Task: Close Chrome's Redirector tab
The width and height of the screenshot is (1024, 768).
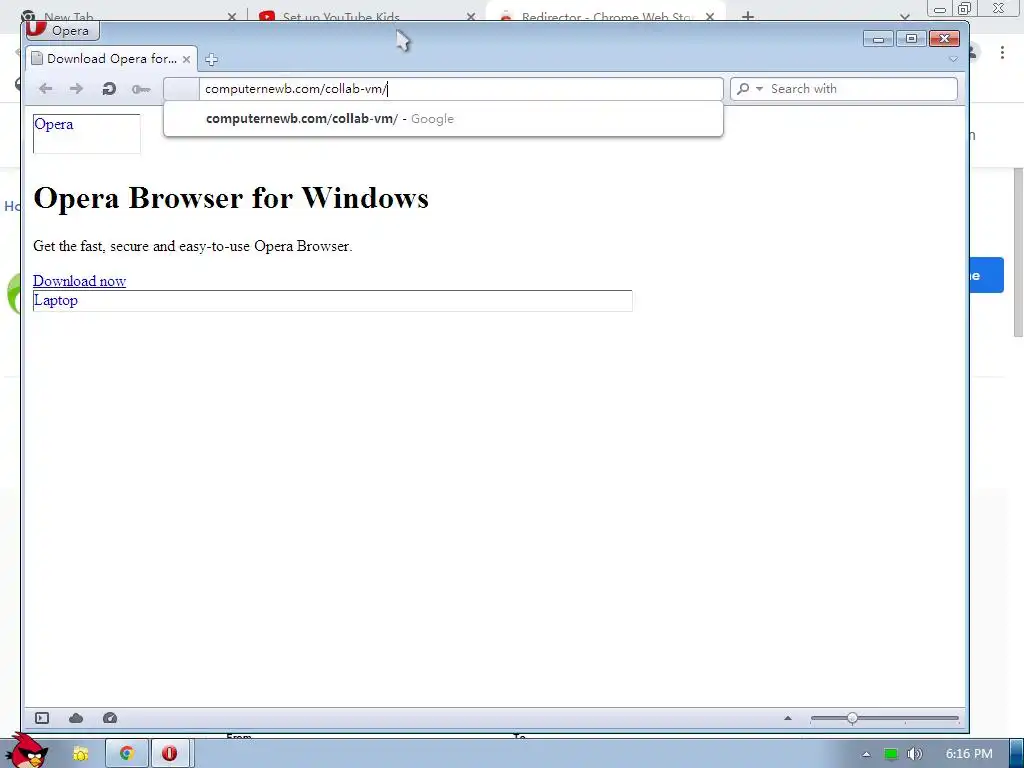Action: click(710, 16)
